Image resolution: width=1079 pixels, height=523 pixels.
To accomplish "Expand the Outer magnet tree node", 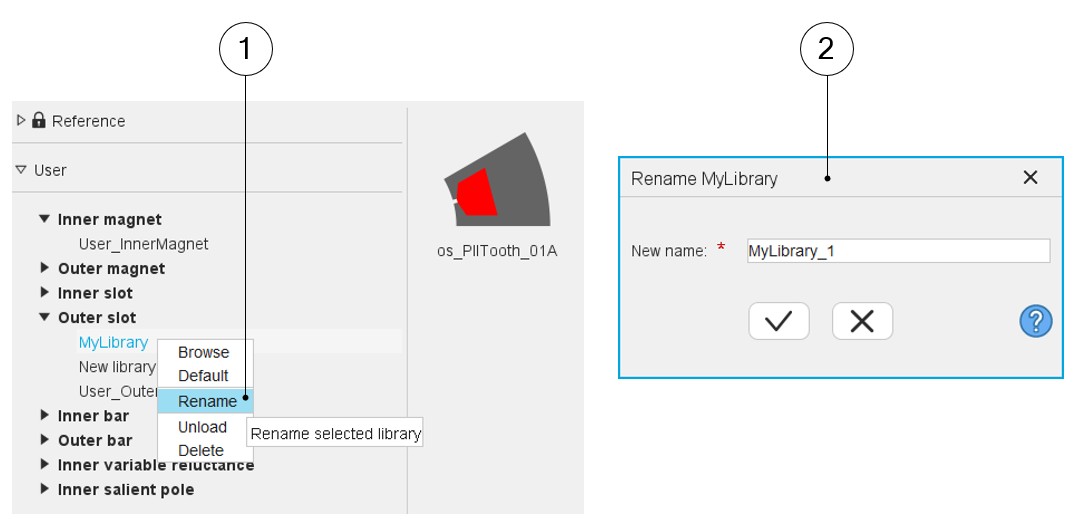I will tap(44, 268).
